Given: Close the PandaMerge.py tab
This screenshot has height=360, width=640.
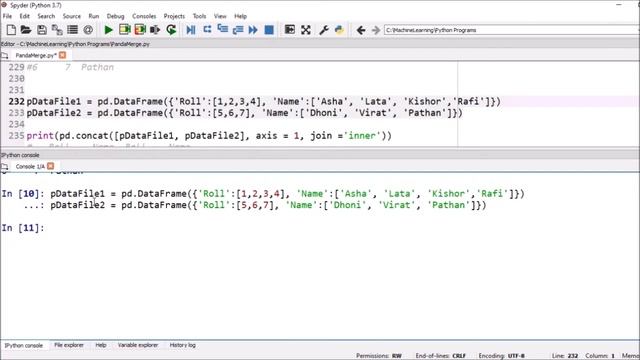Looking at the screenshot, I should (62, 55).
